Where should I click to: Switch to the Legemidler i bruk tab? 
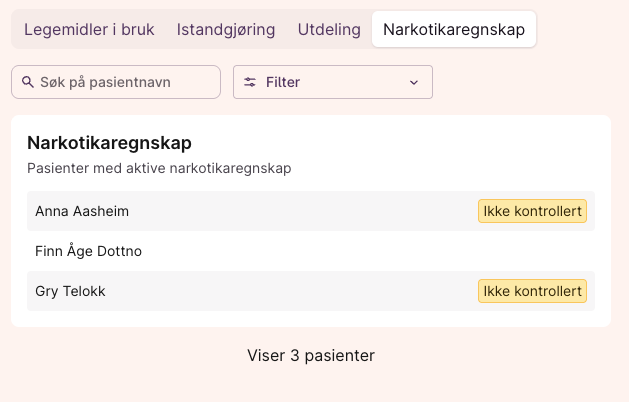(89, 29)
